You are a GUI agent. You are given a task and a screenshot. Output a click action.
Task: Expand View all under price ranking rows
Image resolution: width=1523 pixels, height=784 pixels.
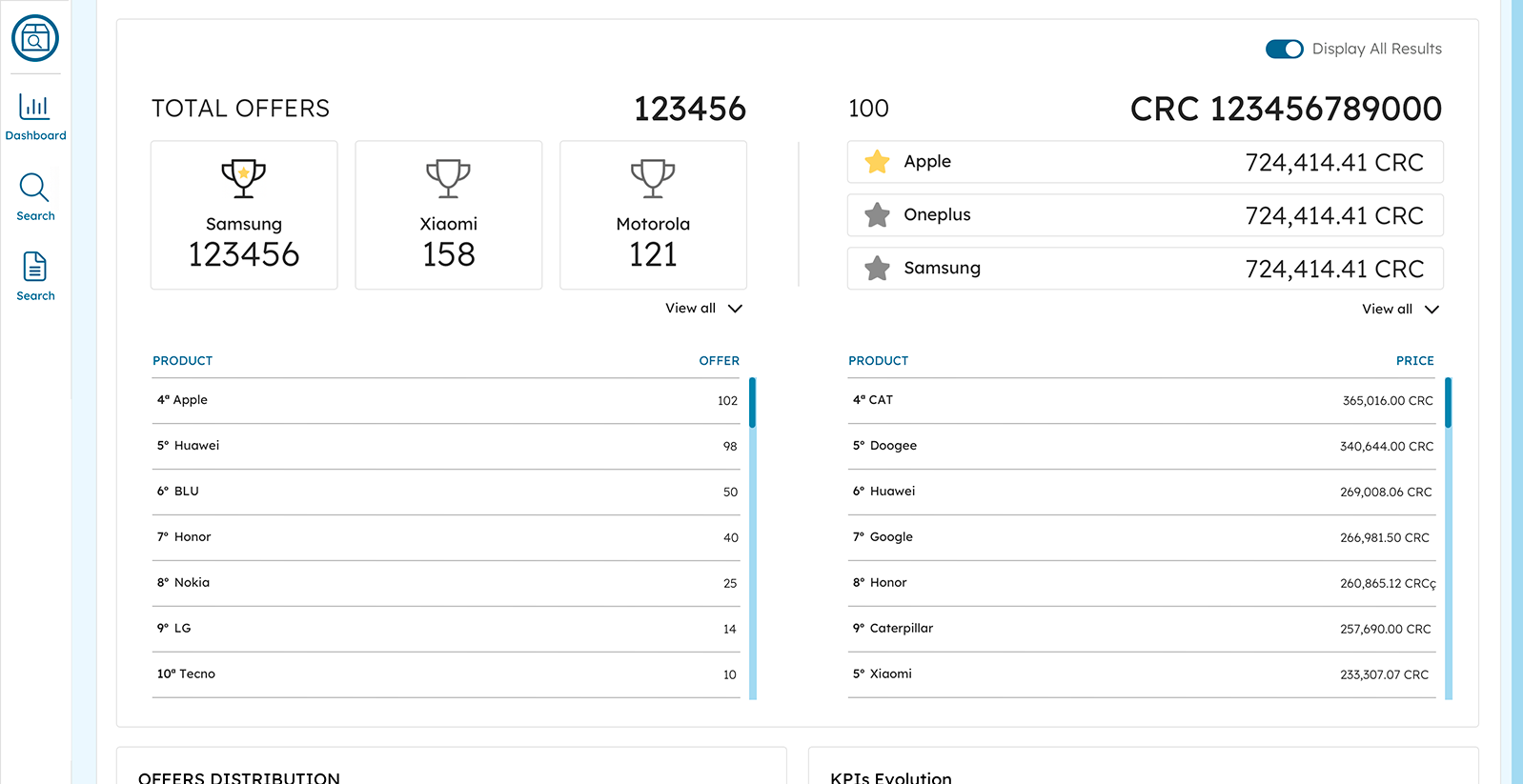[1400, 309]
